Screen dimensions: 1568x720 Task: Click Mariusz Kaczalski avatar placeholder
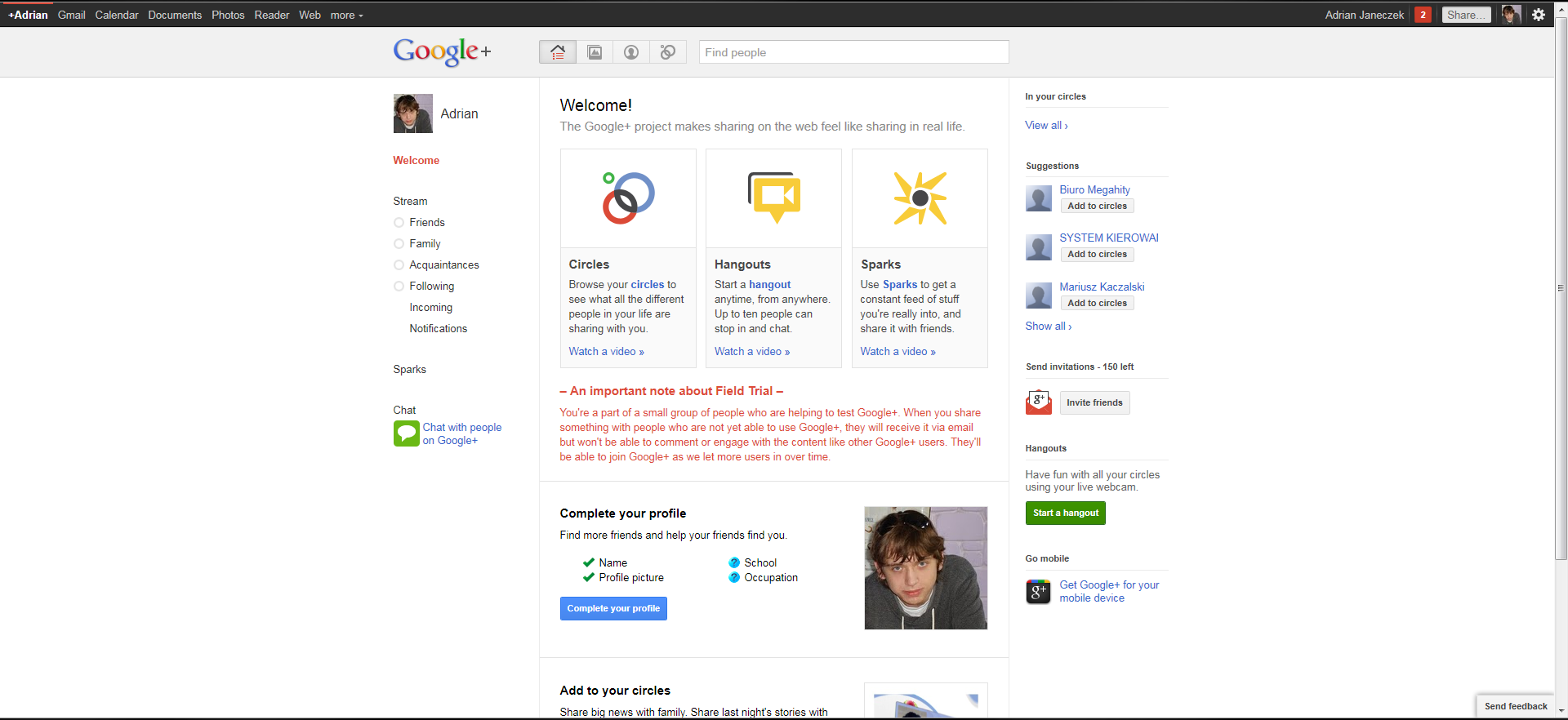1039,296
